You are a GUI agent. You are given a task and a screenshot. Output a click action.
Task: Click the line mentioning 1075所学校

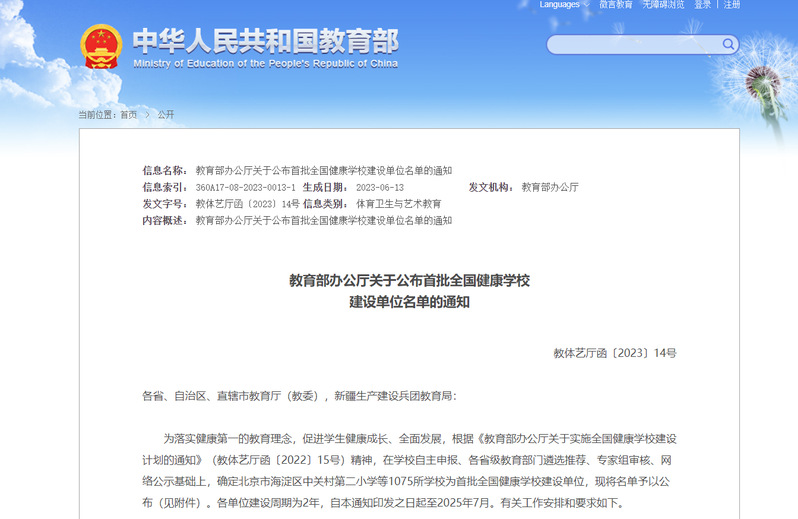pyautogui.click(x=406, y=481)
